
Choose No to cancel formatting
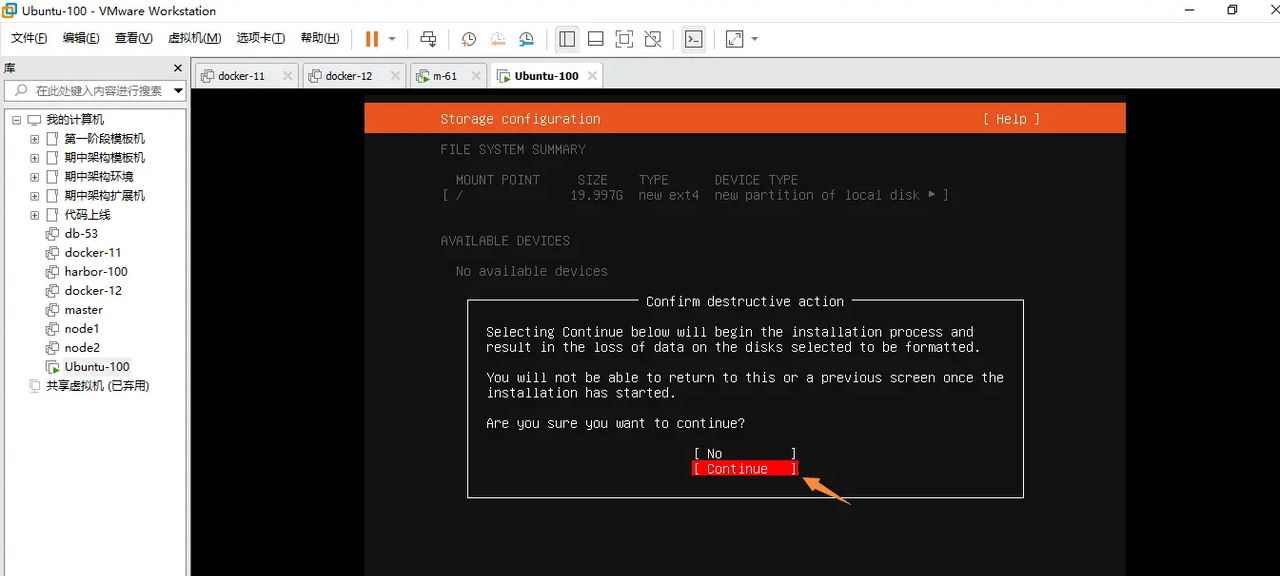click(x=744, y=453)
